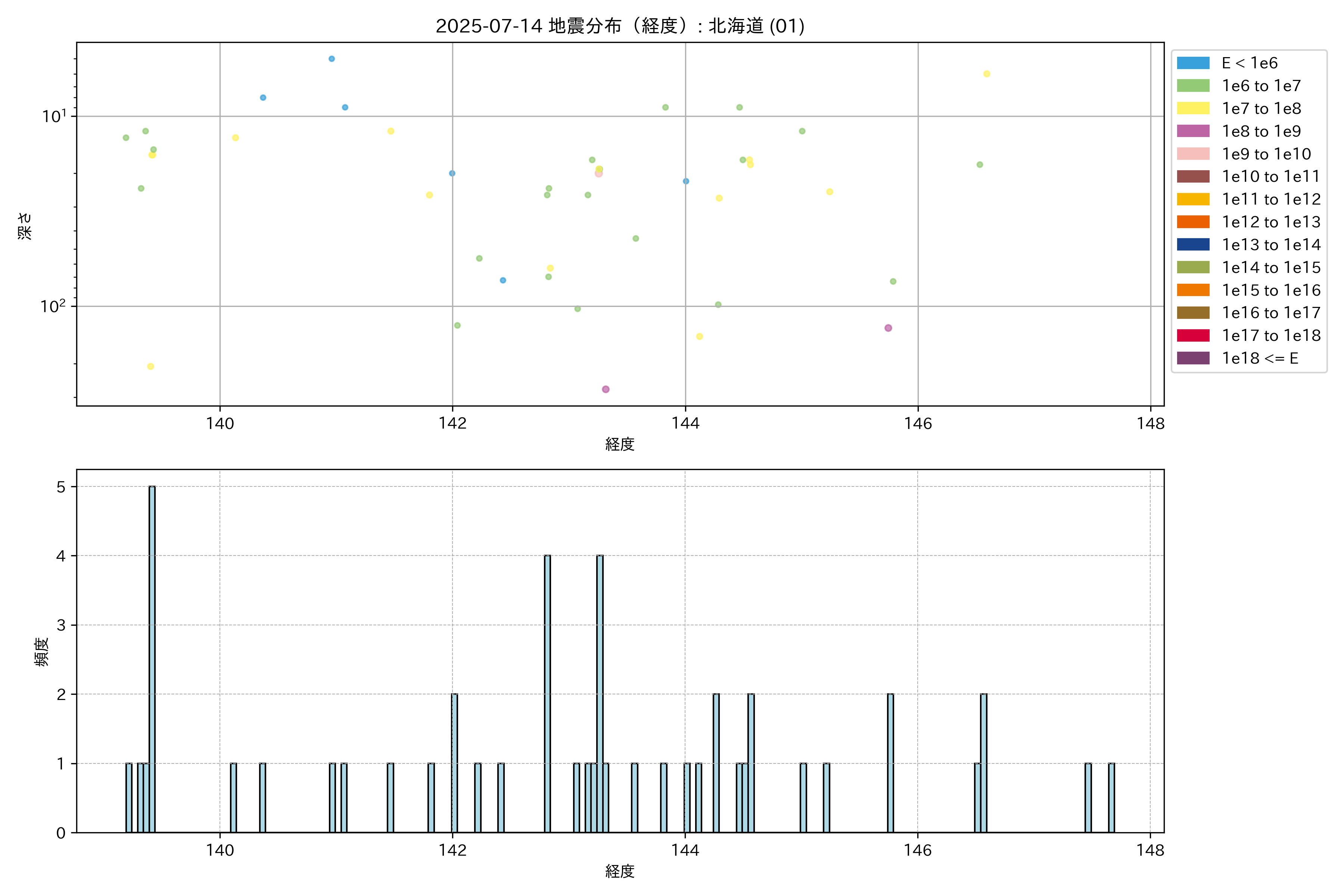Click the histogram bar at longitude 142
Screen dimensions: 1344x896
click(454, 763)
